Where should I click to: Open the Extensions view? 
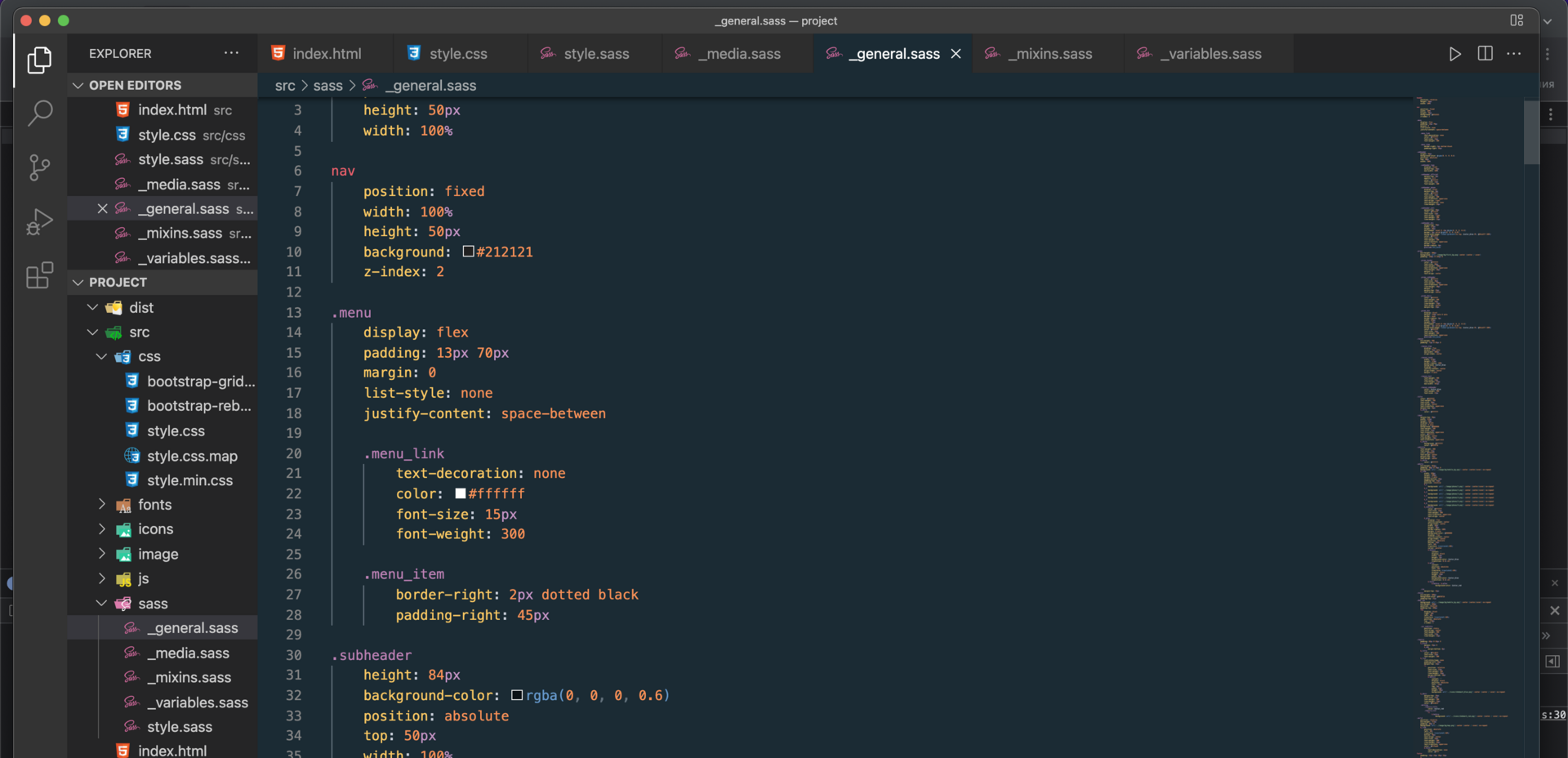pyautogui.click(x=39, y=275)
